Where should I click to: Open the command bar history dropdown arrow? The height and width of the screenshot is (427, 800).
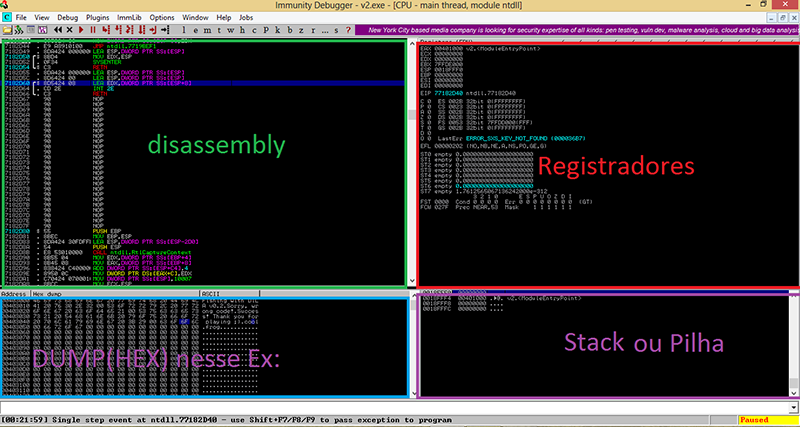[794, 407]
